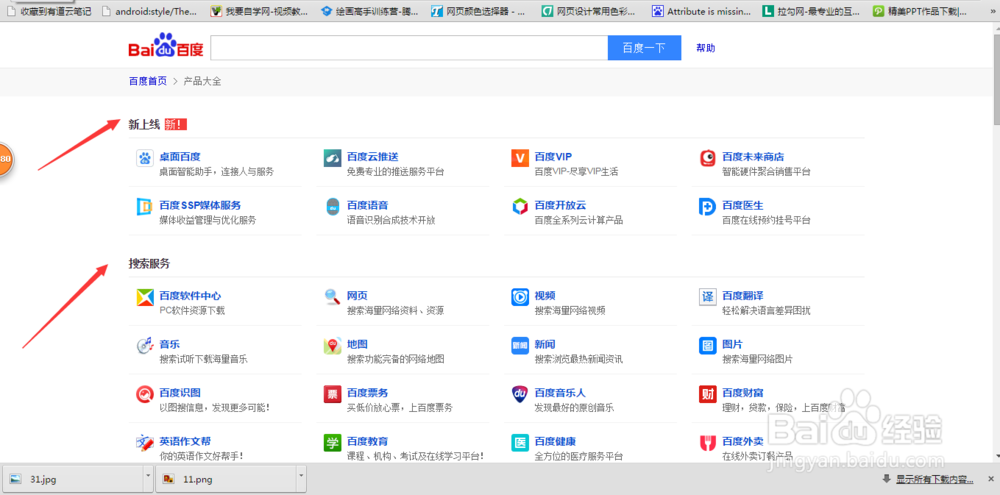1000x495 pixels.
Task: Open the 我要自学网 bookmark
Action: tap(261, 11)
